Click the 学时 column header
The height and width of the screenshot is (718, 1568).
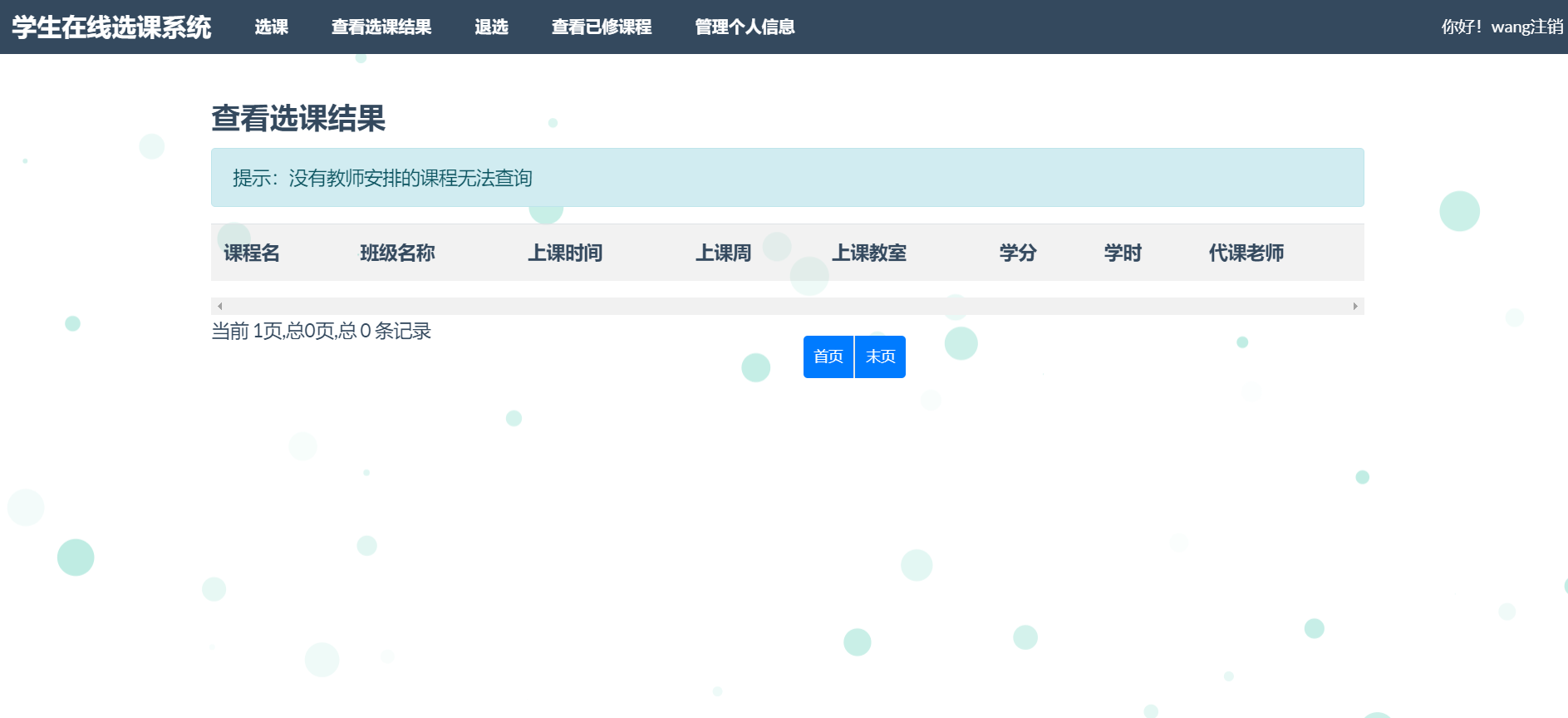(x=1123, y=253)
